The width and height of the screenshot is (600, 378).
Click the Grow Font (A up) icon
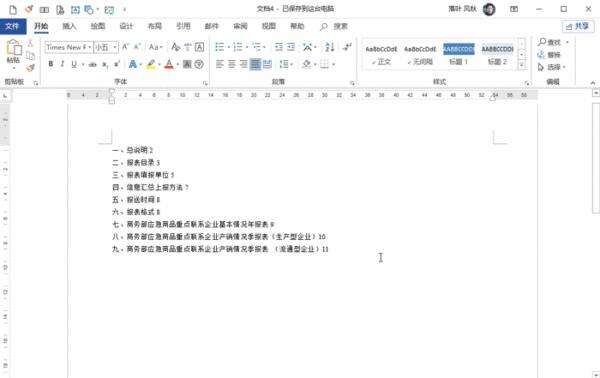click(125, 47)
